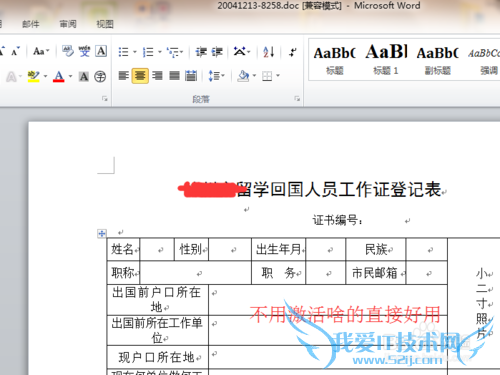The image size is (500, 375).
Task: Click the 职称 table cell
Action: coord(123,273)
